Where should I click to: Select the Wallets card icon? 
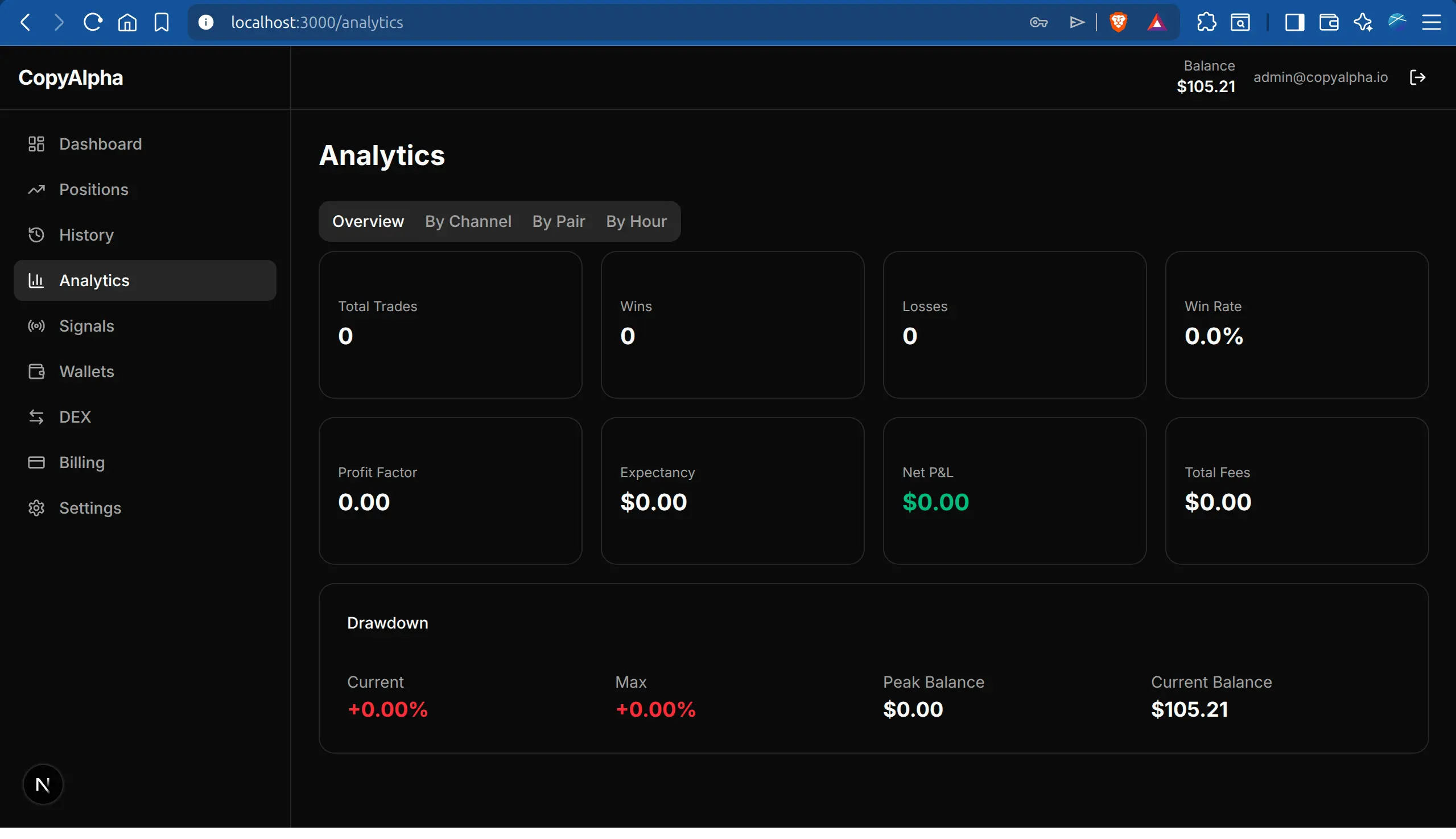tap(36, 371)
